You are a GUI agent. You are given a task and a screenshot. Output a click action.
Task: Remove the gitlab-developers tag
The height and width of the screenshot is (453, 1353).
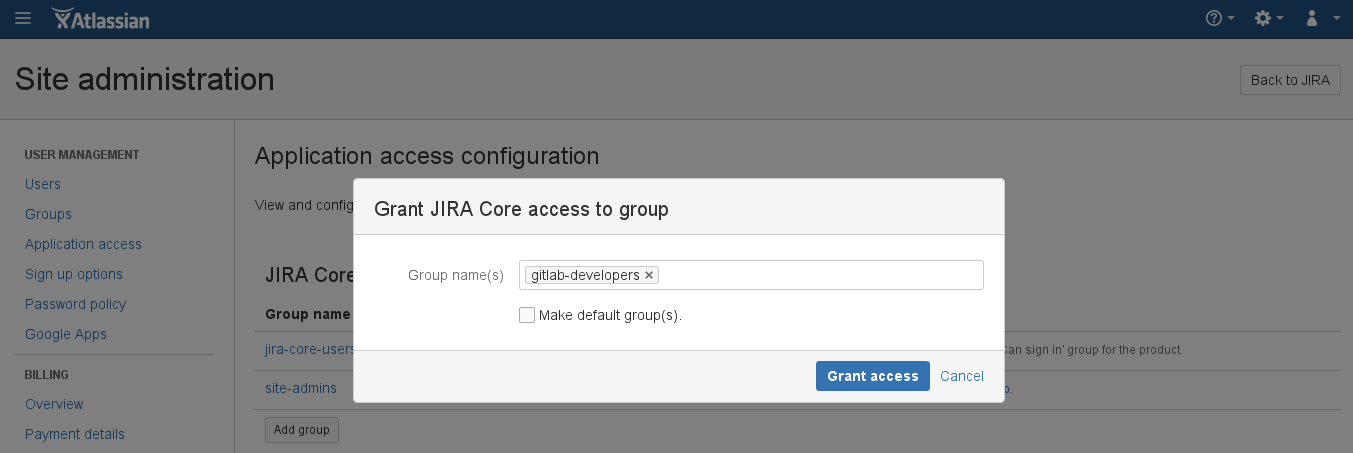pos(649,275)
